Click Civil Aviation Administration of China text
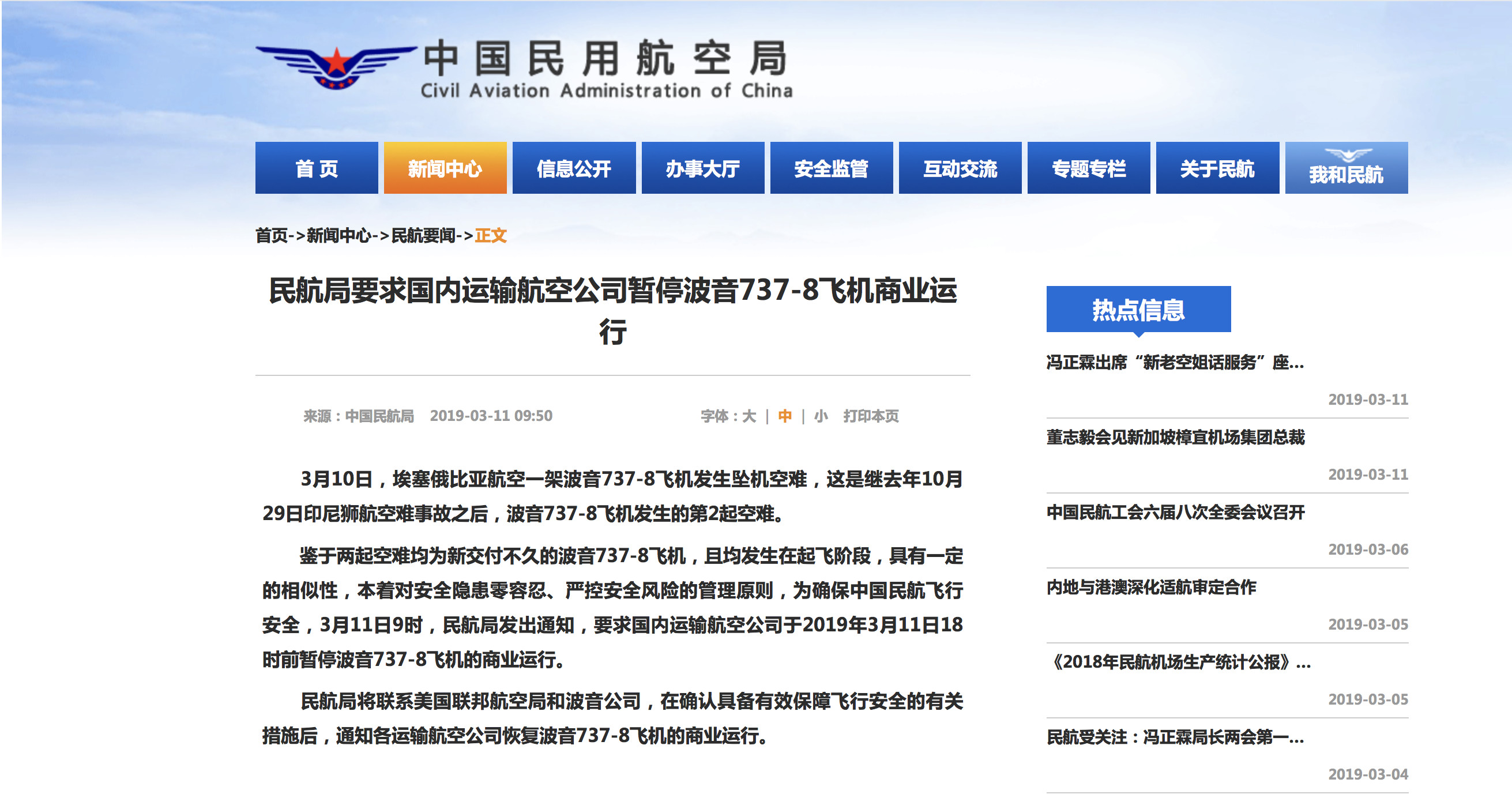This screenshot has width=1512, height=798. 607,91
